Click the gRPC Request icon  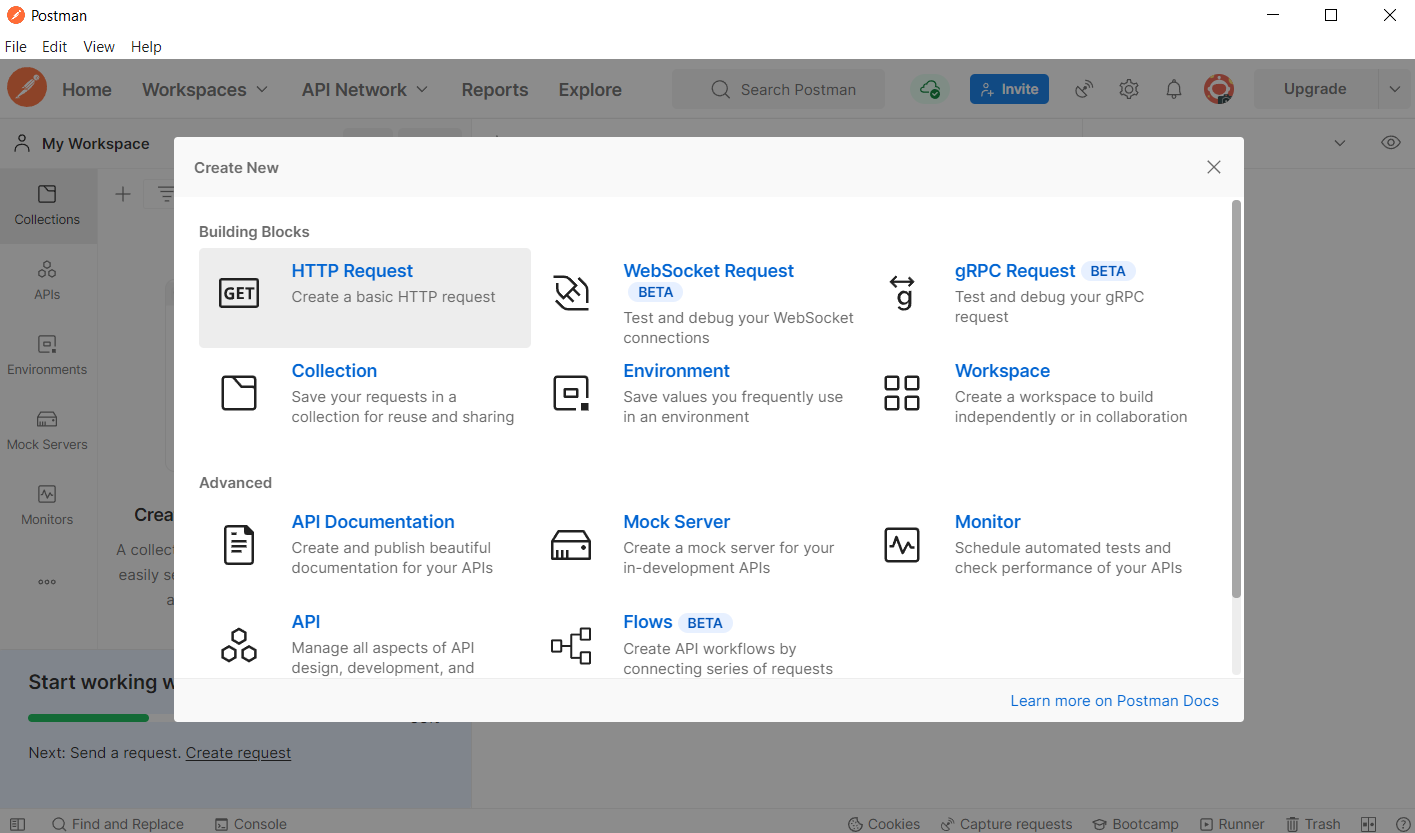click(902, 293)
